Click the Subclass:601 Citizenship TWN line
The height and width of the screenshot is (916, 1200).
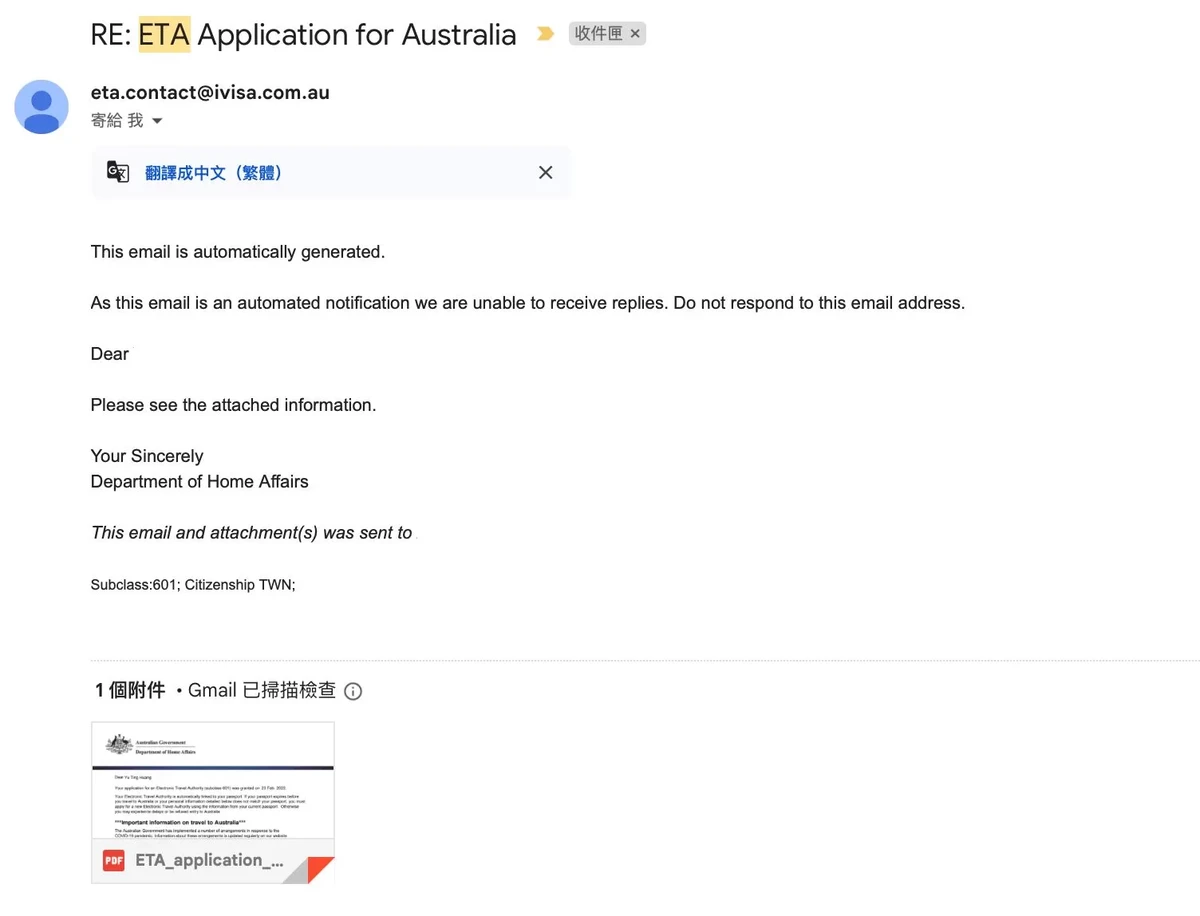[193, 585]
